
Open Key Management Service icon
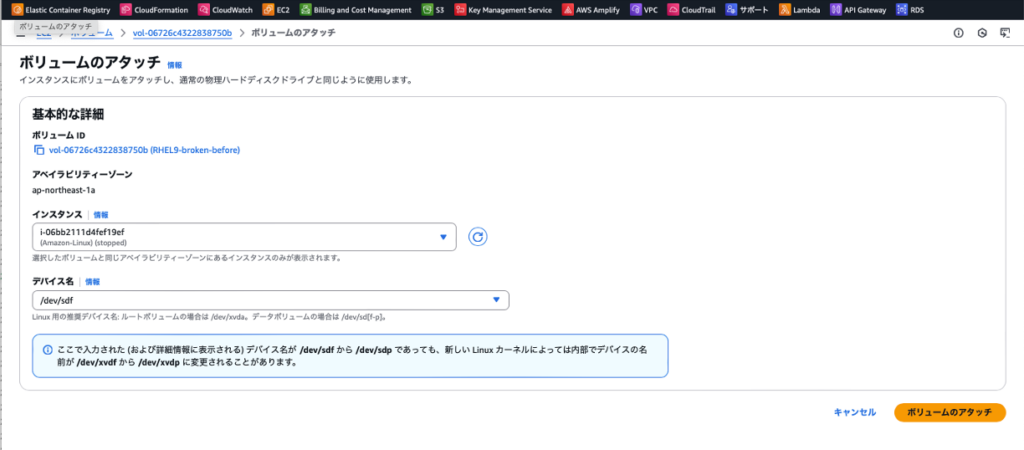click(x=460, y=10)
